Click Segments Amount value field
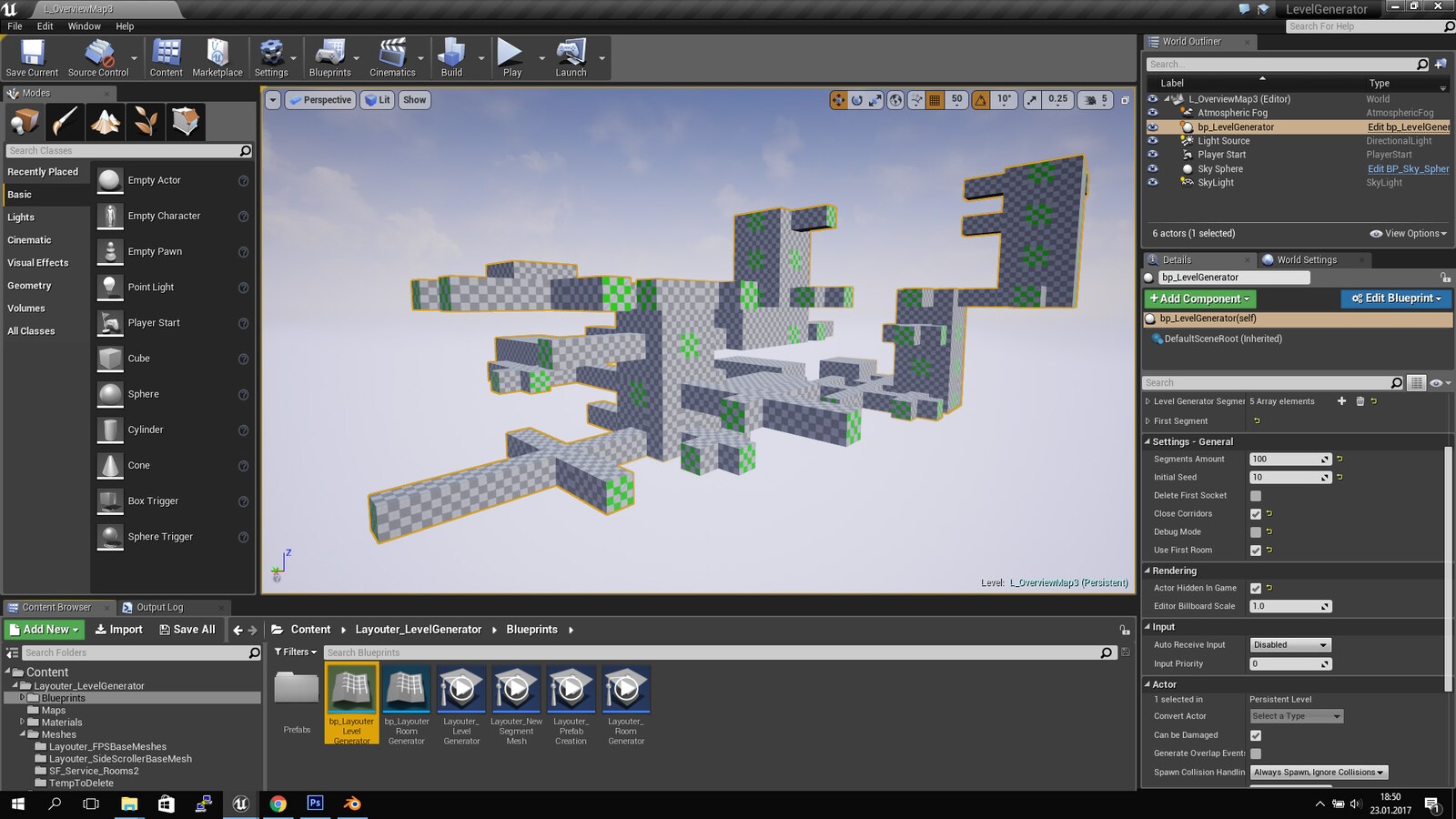The width and height of the screenshot is (1456, 819). pyautogui.click(x=1289, y=460)
